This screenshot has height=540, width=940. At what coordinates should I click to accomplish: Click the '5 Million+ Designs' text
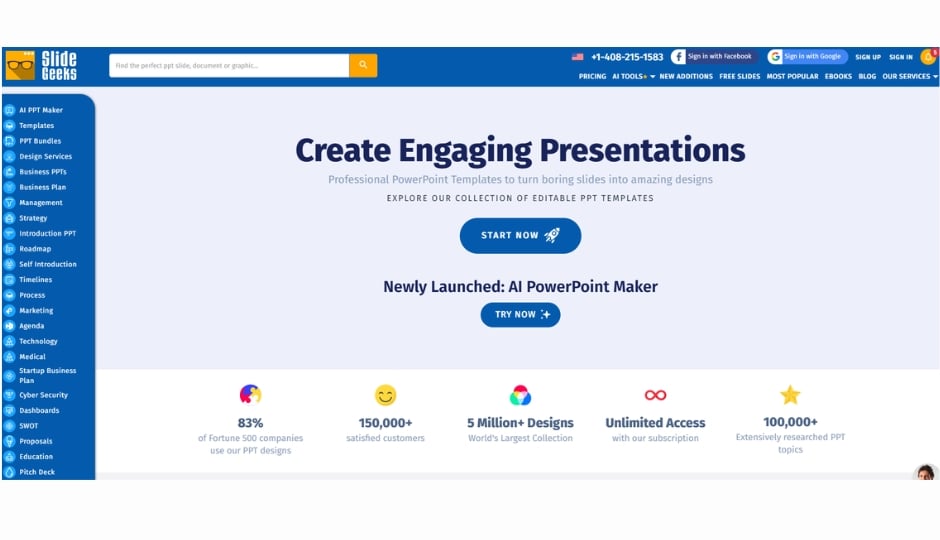click(520, 423)
